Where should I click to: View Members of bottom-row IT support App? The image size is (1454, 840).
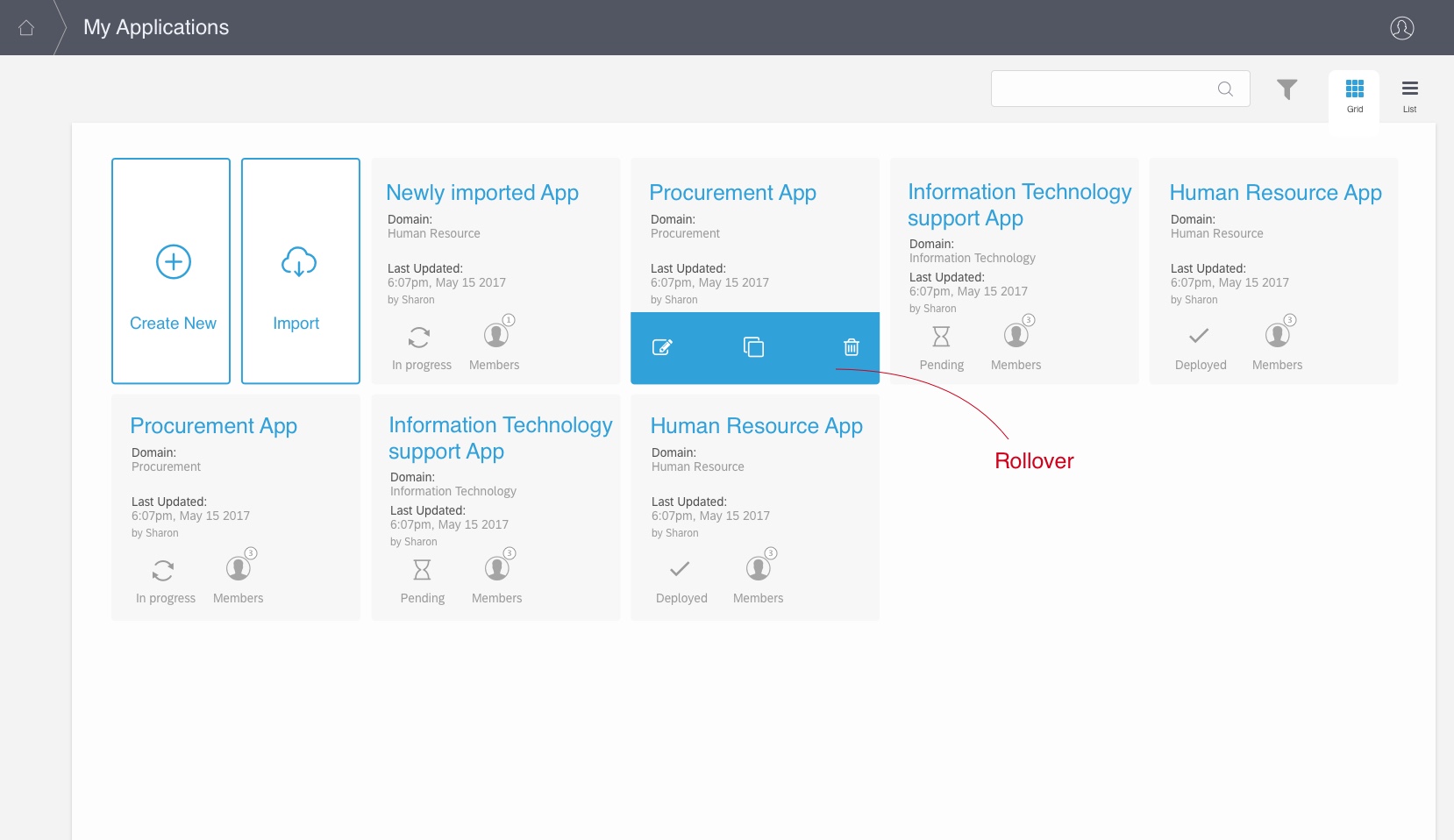click(497, 568)
